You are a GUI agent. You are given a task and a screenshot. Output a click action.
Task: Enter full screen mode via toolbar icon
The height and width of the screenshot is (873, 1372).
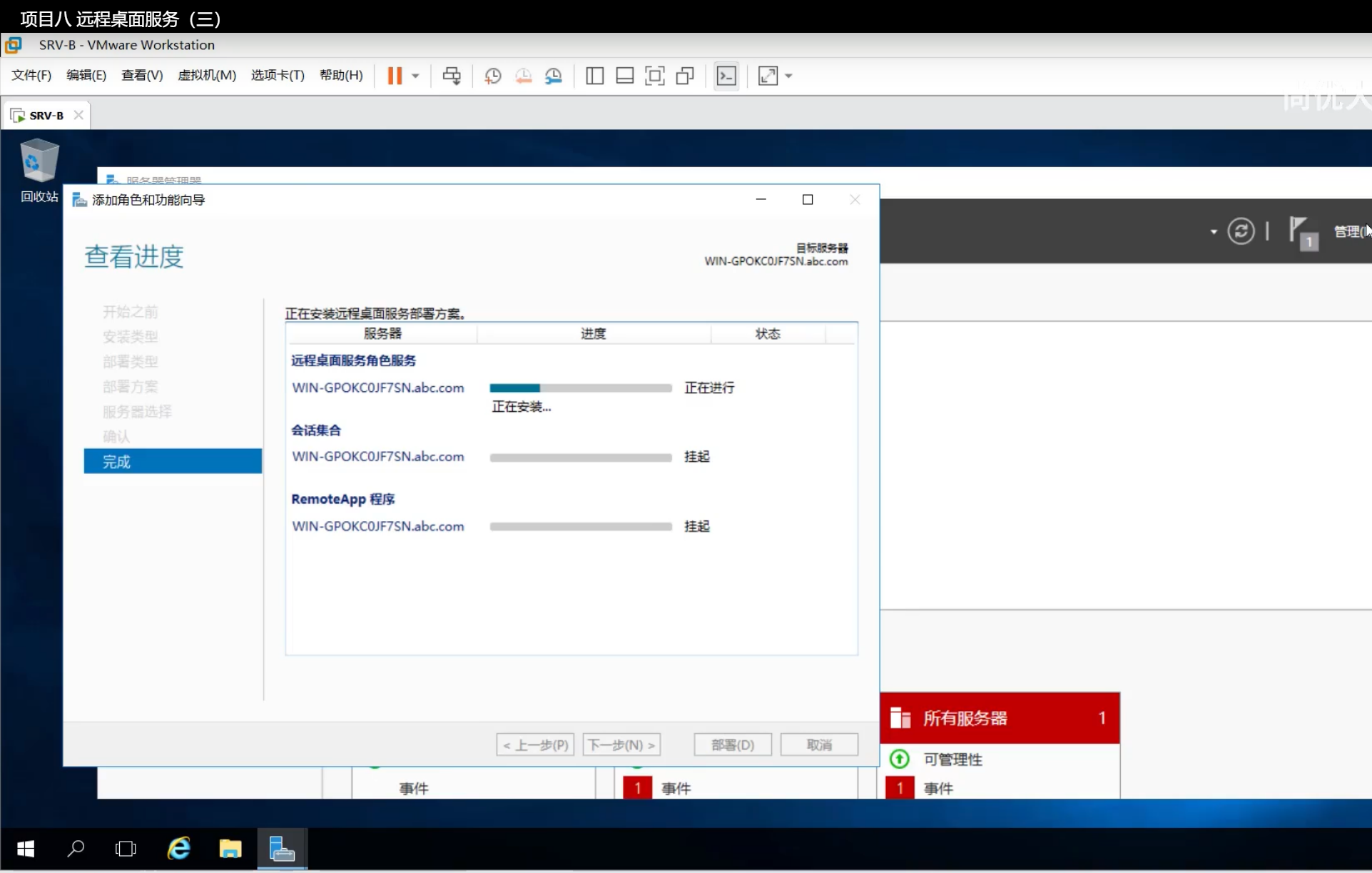(x=654, y=76)
